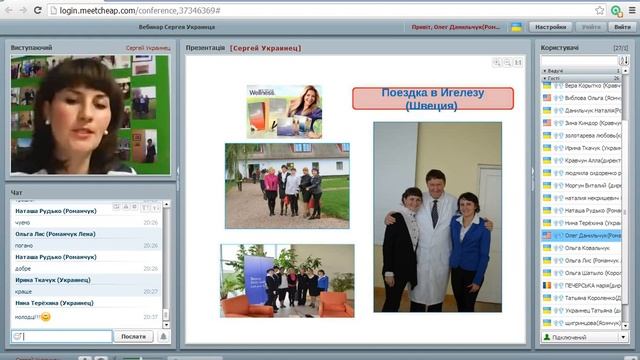Image resolution: width=640 pixels, height=360 pixels.
Task: Select user Ирина Ткачук in users list
Action: (x=581, y=148)
